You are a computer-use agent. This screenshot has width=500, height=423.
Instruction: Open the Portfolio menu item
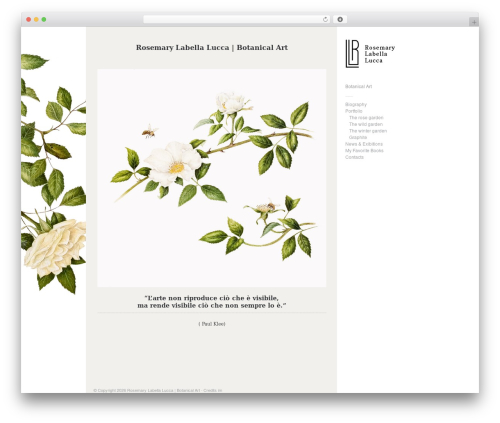pos(353,111)
